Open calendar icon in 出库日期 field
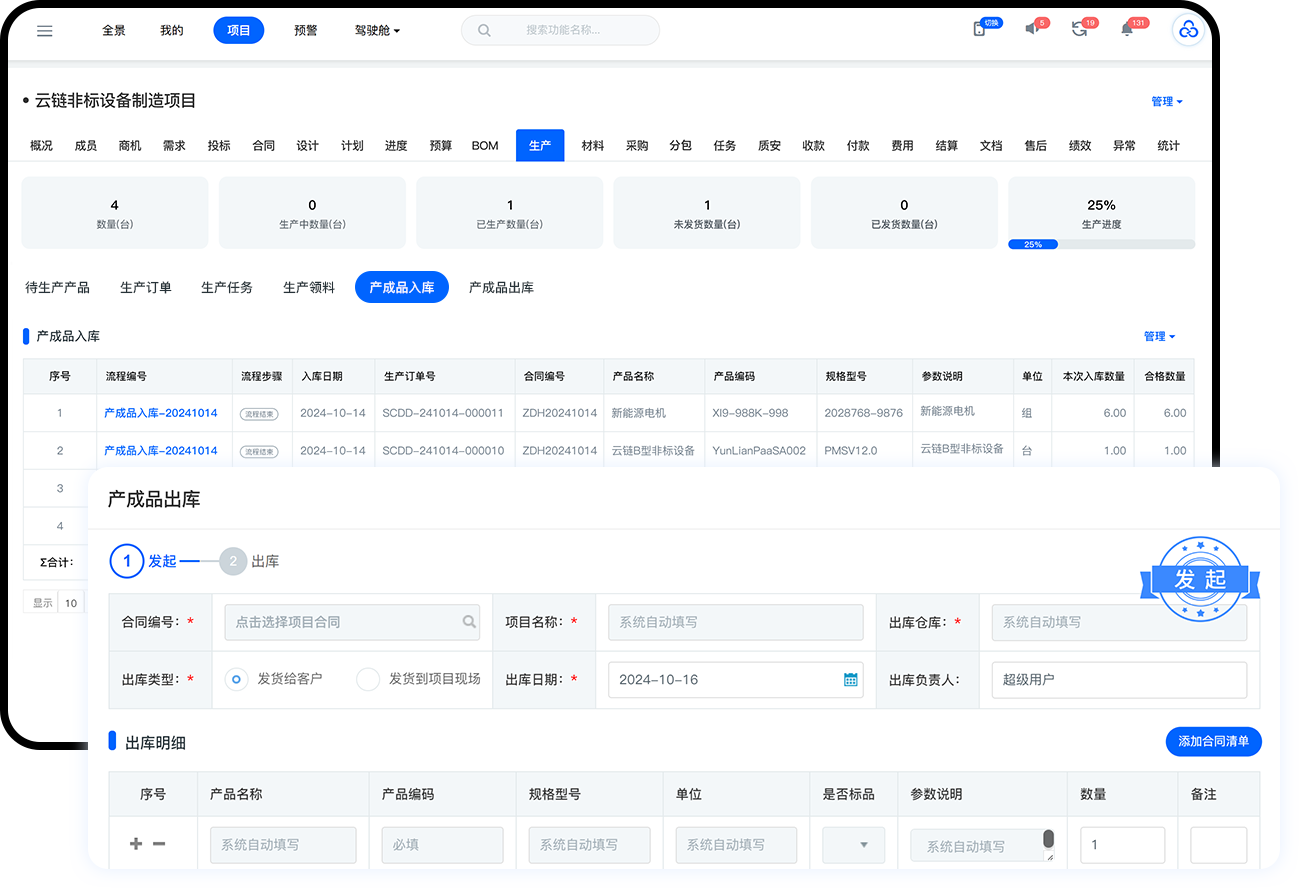Viewport: 1300px width, 889px height. pos(850,680)
